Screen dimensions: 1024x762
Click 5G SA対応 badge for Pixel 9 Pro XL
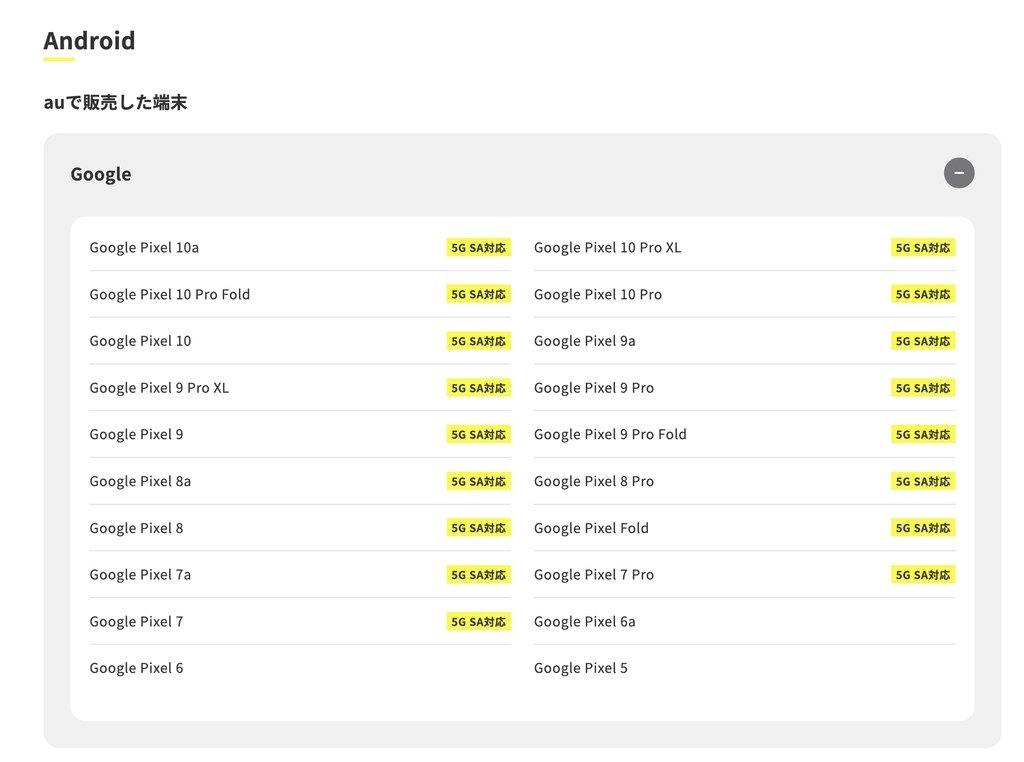pos(479,388)
